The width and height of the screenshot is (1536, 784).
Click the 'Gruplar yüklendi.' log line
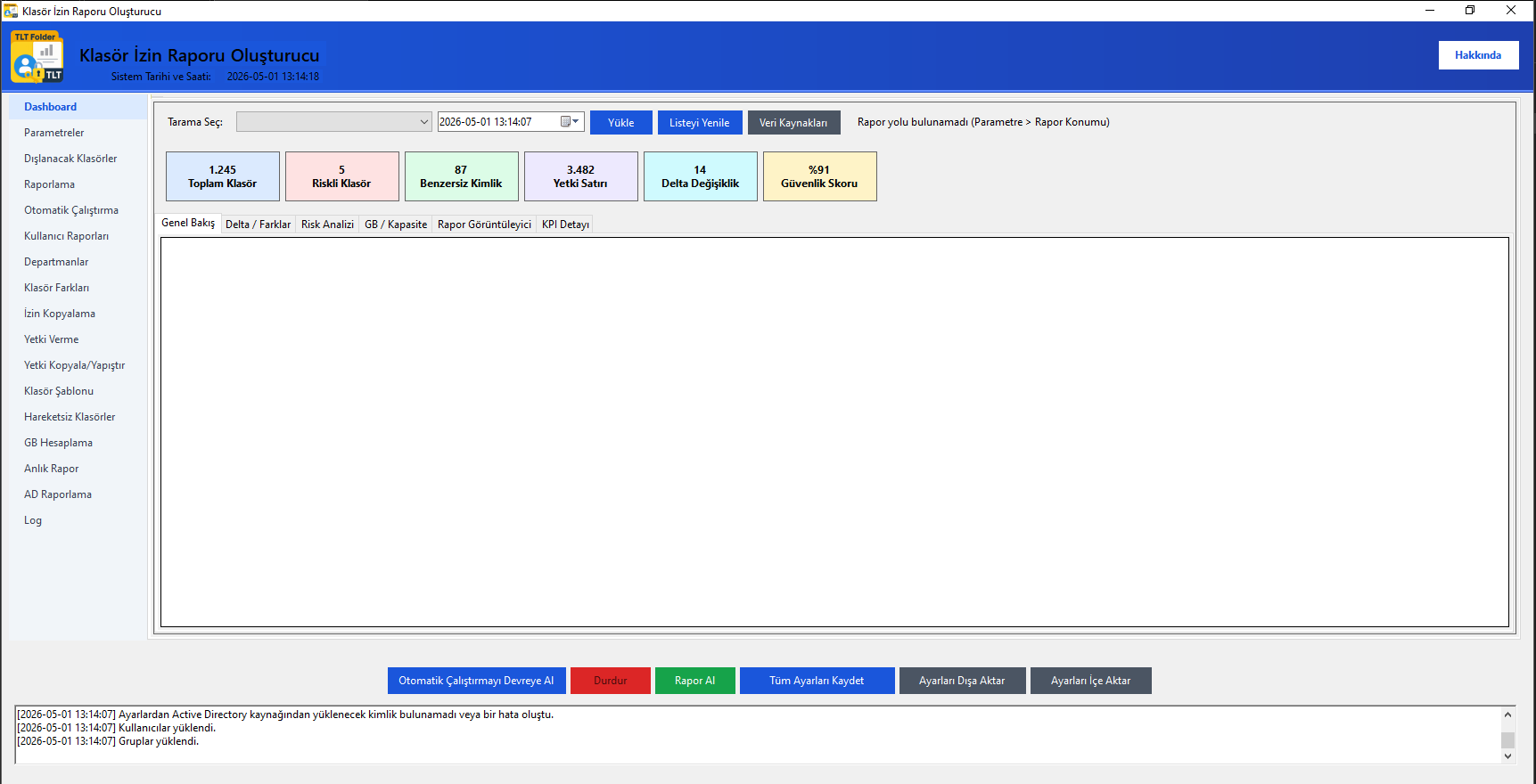pyautogui.click(x=108, y=741)
